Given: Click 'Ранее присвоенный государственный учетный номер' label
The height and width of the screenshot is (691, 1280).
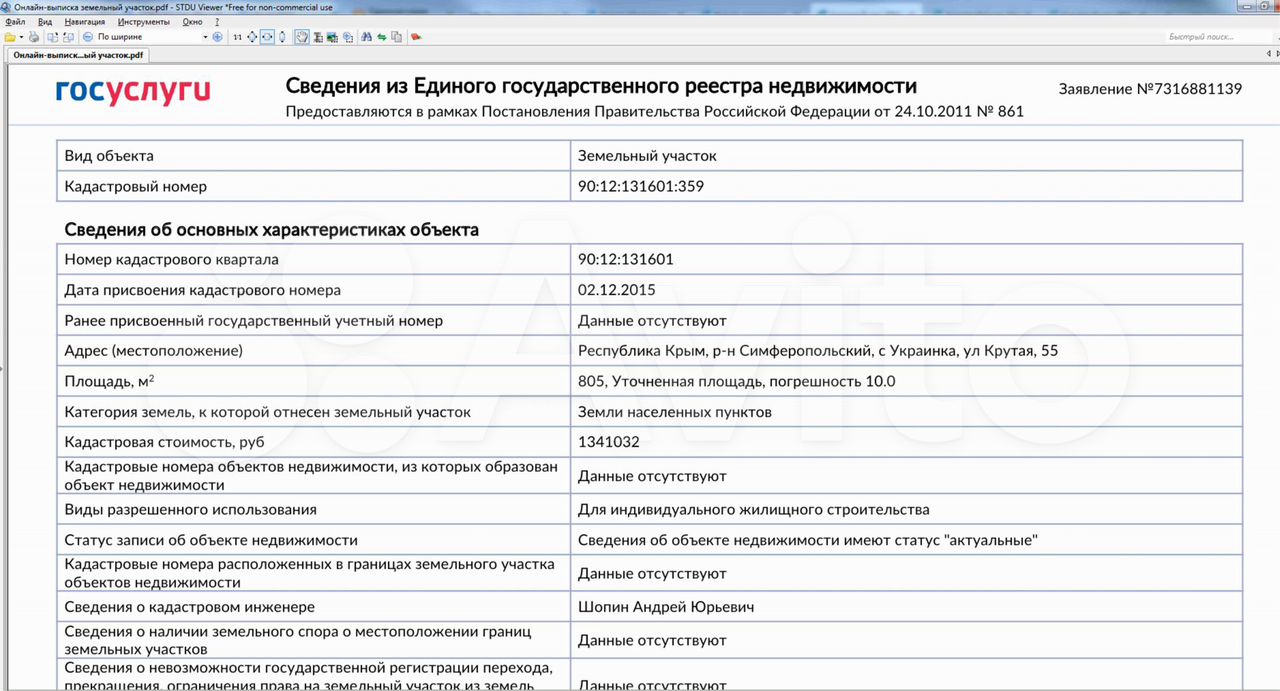Looking at the screenshot, I should tap(253, 321).
